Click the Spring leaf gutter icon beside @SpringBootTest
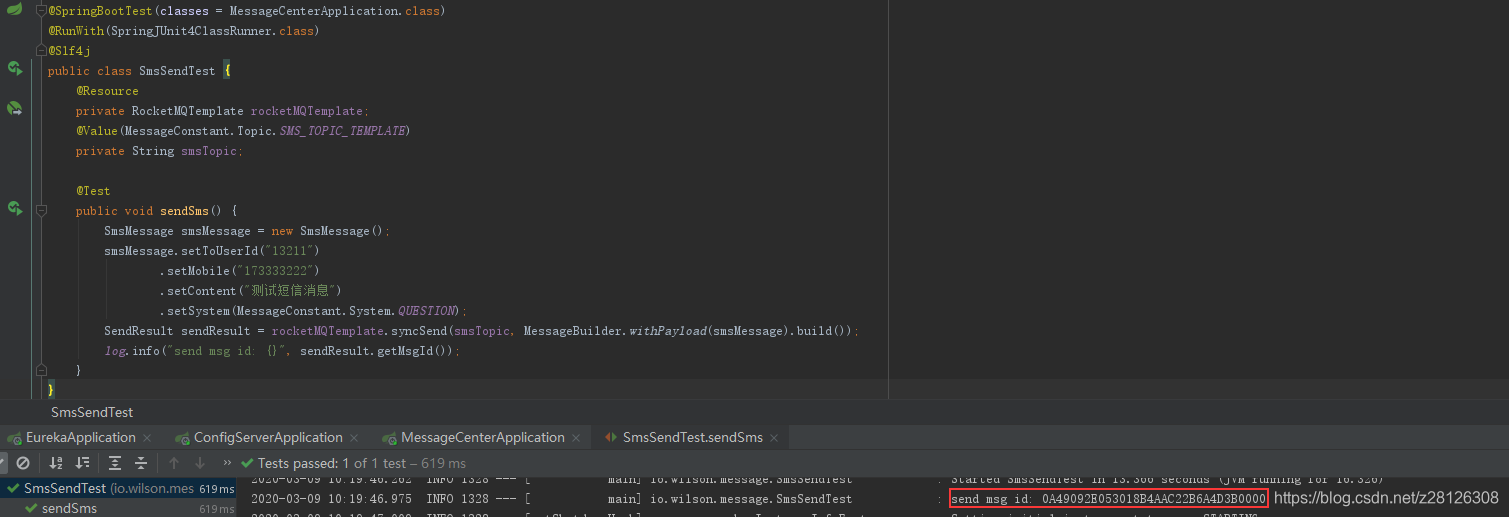Screen dimensions: 1509x517 [x=15, y=10]
